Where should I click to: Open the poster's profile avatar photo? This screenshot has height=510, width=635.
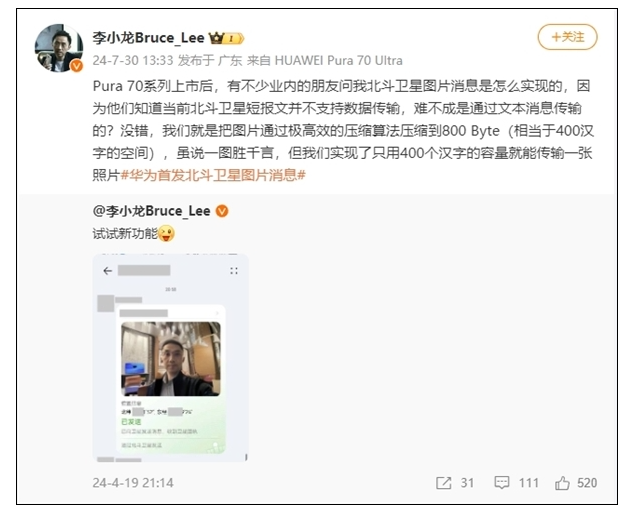[x=59, y=48]
